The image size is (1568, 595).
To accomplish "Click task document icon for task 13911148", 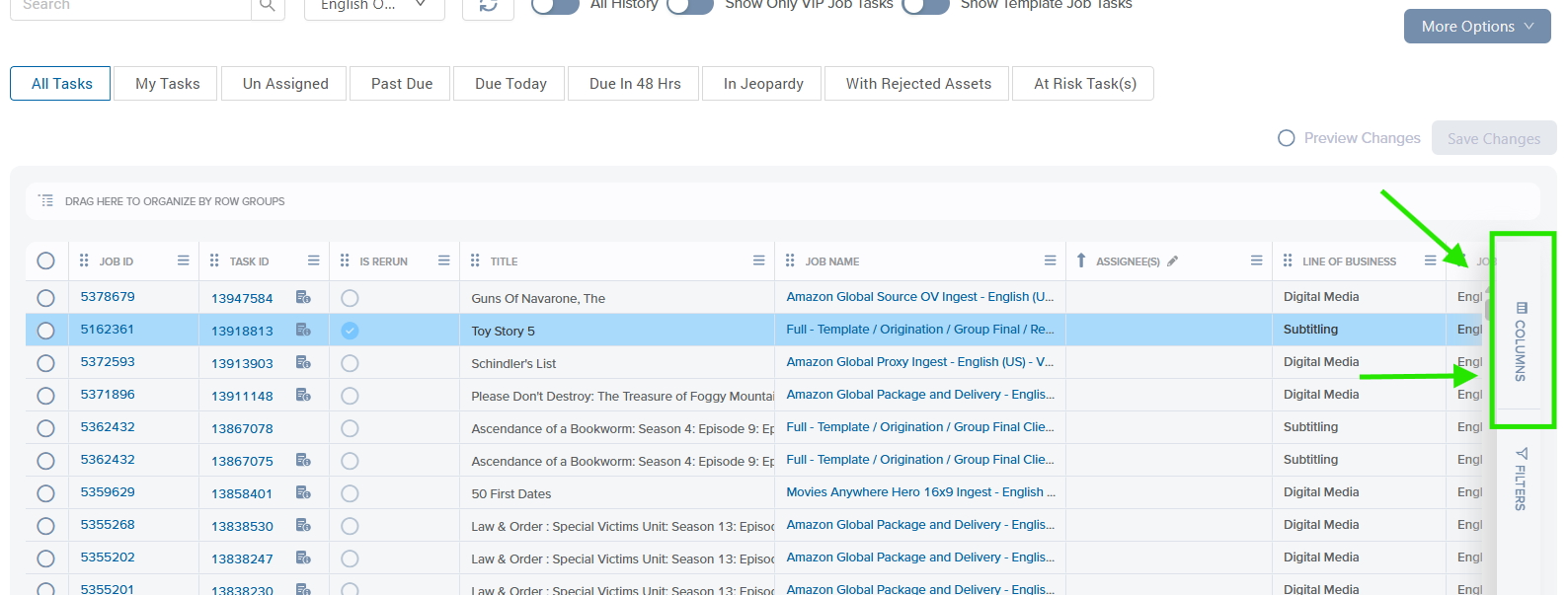I will pos(303,395).
